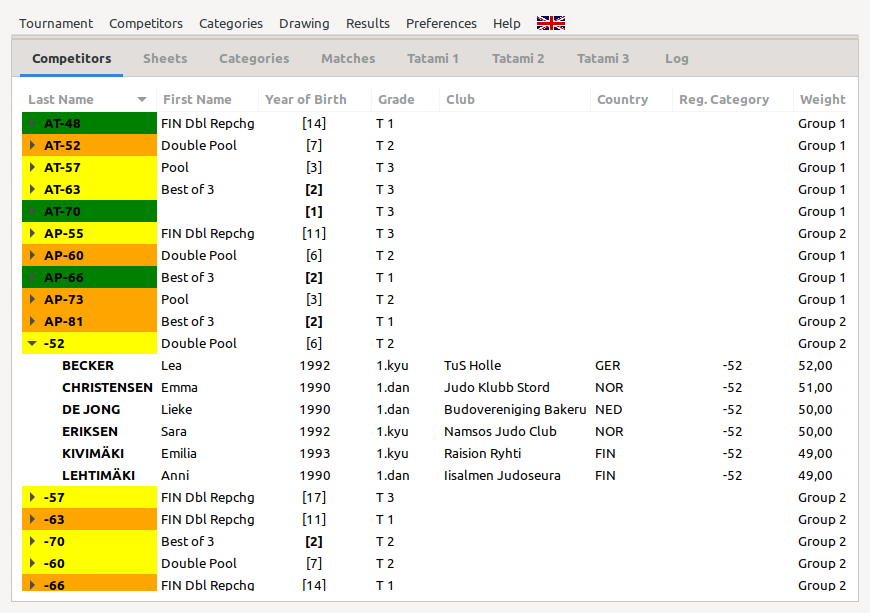
Task: Select DE JONG club cell Budovereniging Bakeru
Action: click(x=514, y=410)
